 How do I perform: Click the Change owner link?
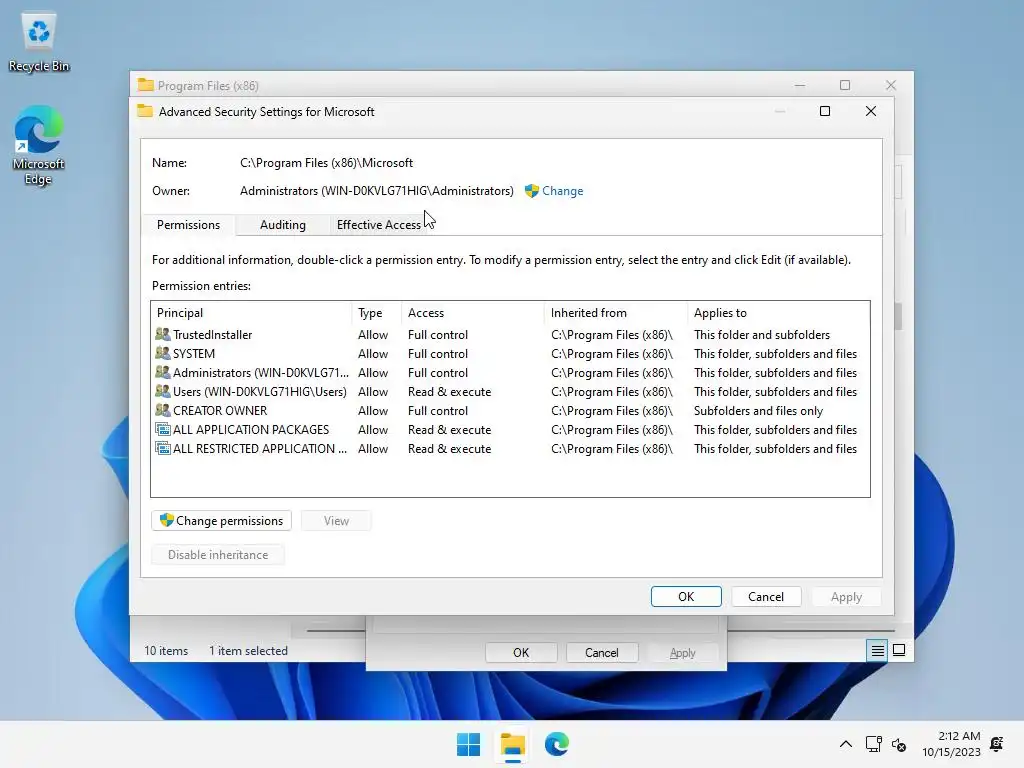coord(562,191)
